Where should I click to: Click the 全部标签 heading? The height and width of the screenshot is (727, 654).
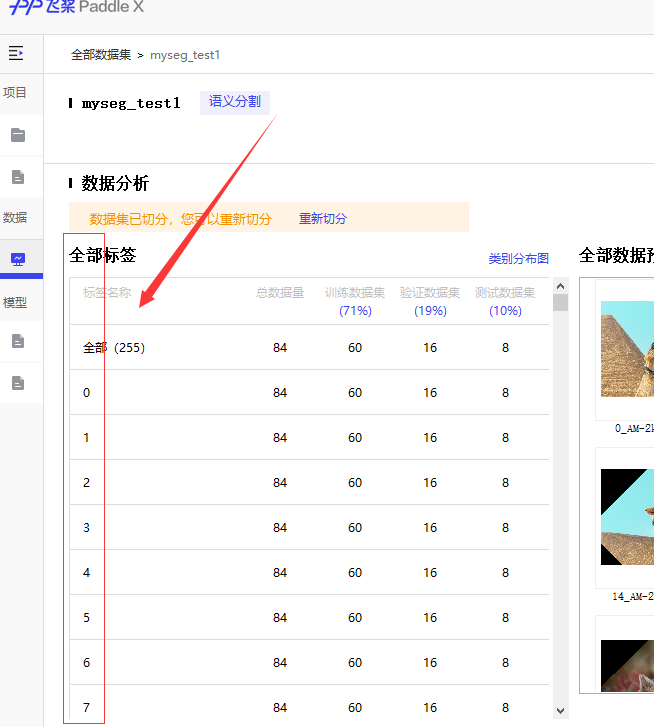point(102,255)
